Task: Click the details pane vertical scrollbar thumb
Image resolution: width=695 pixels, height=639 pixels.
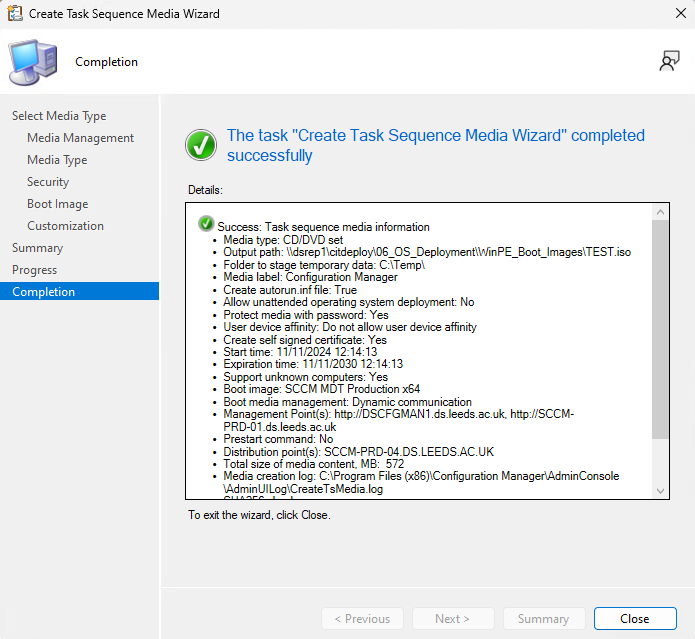Action: coord(660,330)
